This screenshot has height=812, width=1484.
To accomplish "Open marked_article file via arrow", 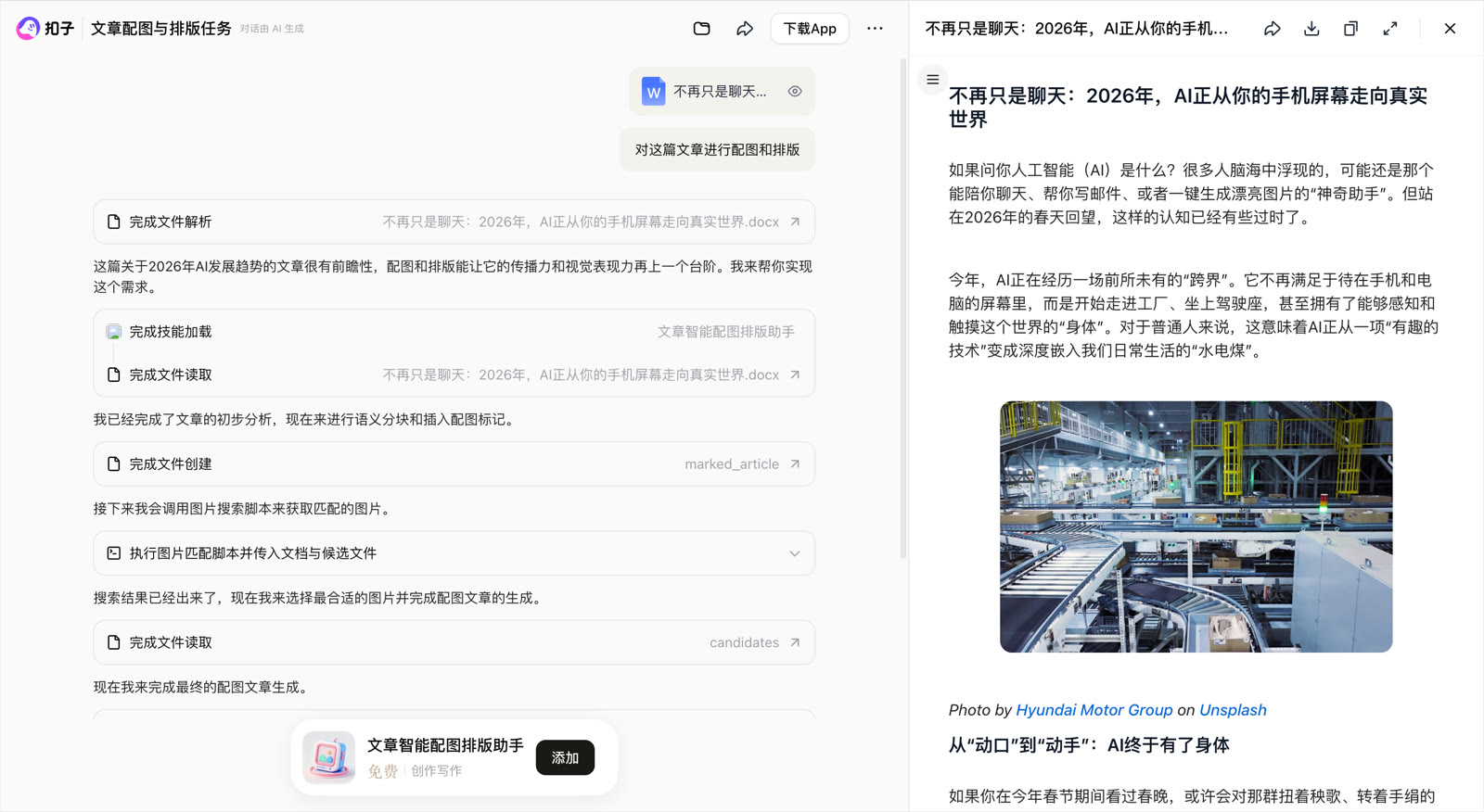I will (795, 464).
